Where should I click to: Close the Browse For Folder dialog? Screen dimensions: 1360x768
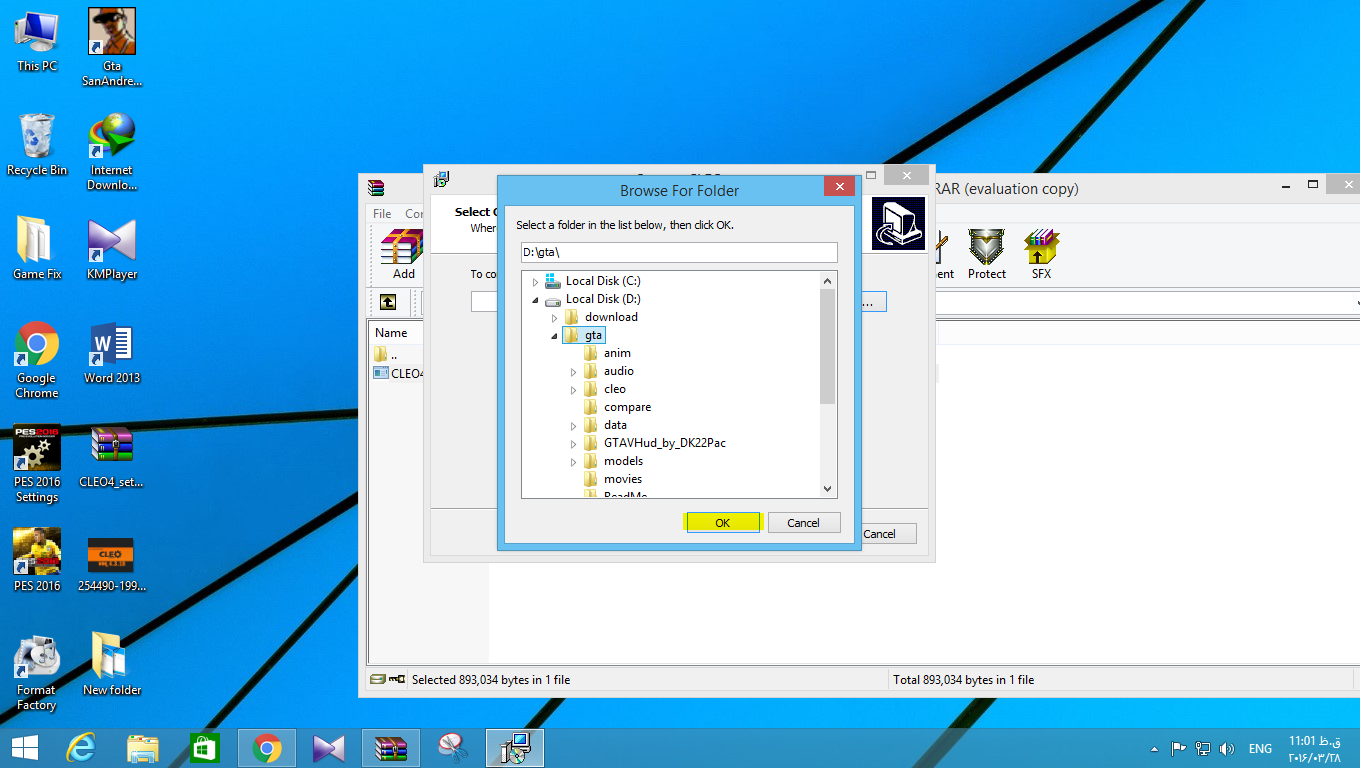coord(839,186)
